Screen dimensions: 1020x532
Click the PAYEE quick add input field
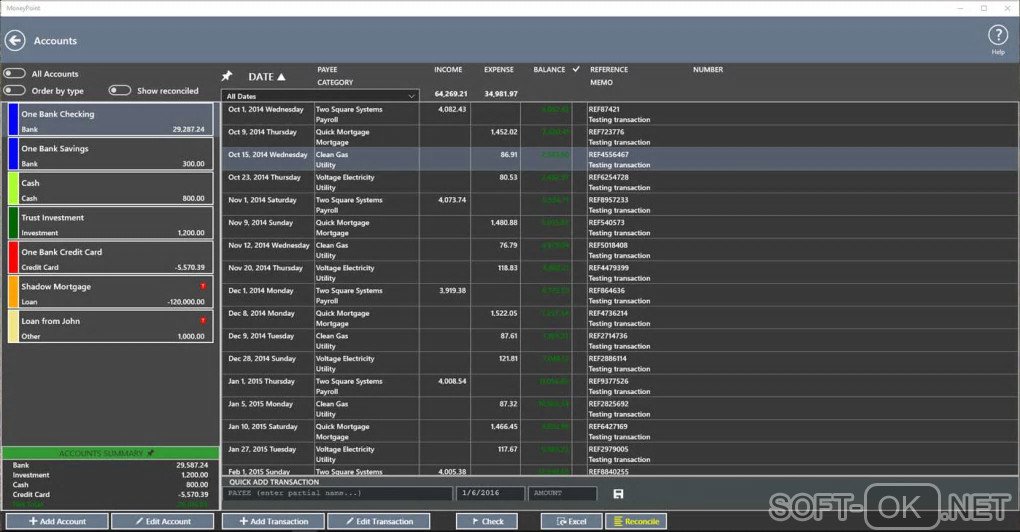click(338, 494)
